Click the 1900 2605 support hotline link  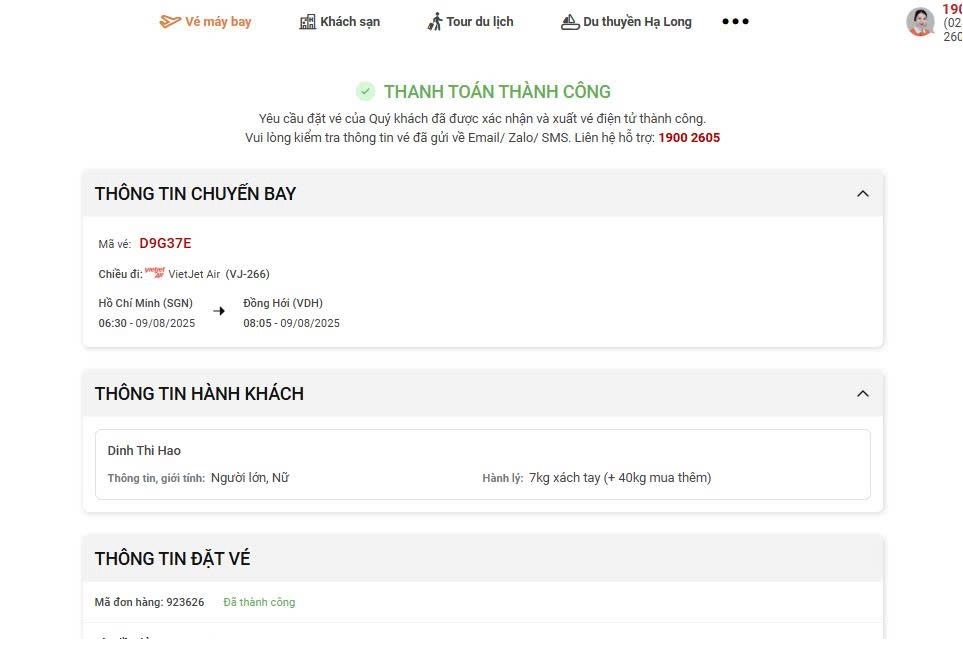click(689, 138)
